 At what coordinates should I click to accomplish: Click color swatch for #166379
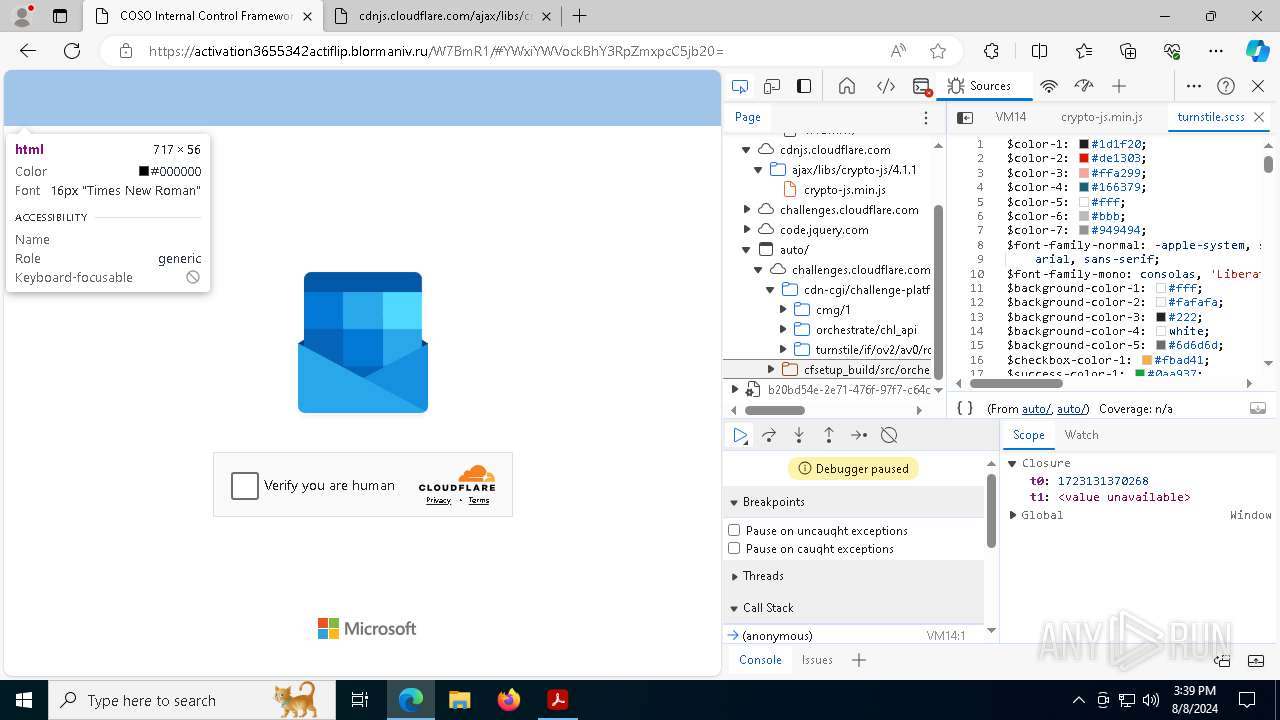[1084, 187]
